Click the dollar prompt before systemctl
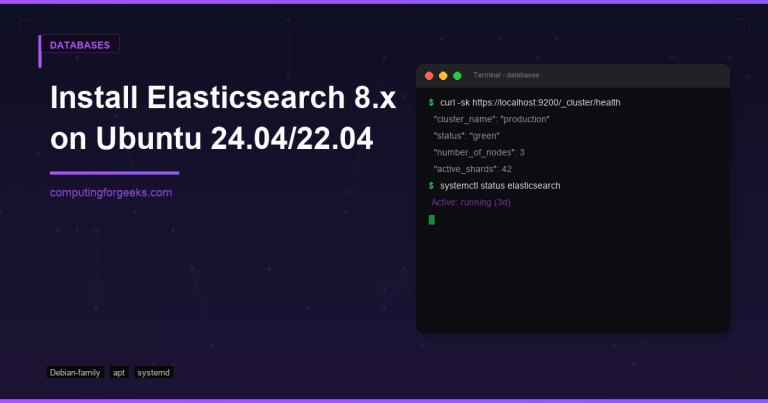This screenshot has height=403, width=768. [431, 186]
